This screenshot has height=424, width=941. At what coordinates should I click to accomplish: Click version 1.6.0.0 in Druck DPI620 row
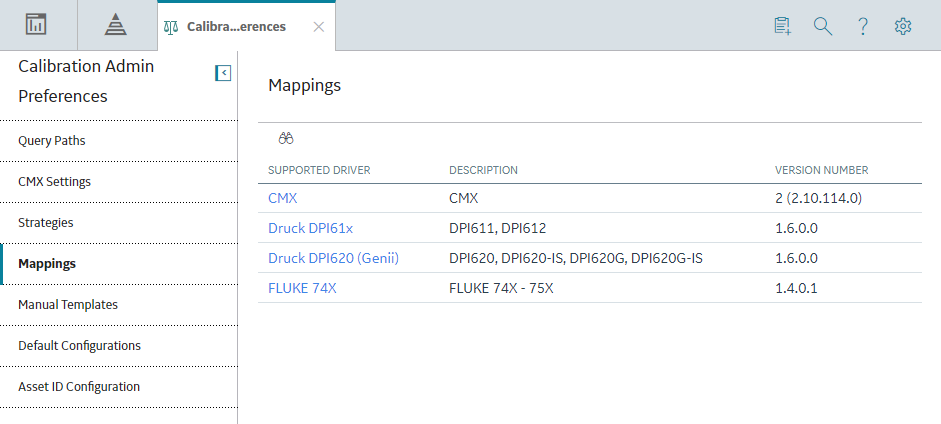click(x=796, y=258)
